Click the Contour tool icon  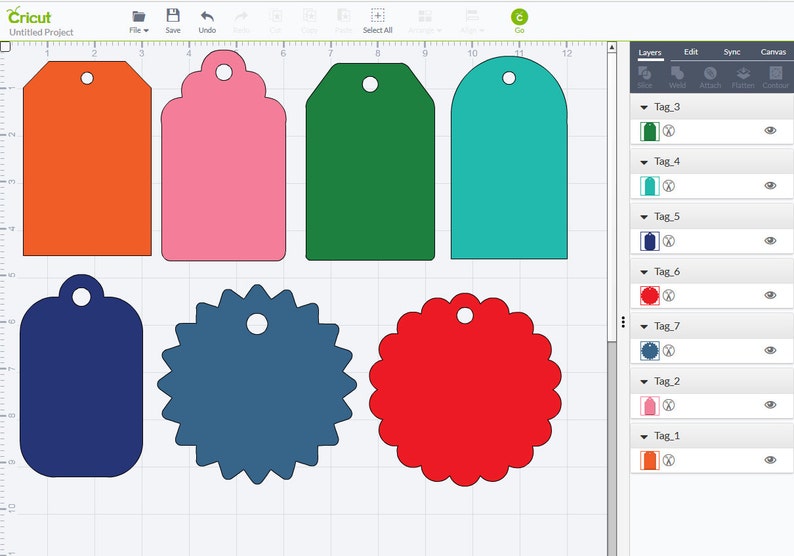(x=776, y=73)
